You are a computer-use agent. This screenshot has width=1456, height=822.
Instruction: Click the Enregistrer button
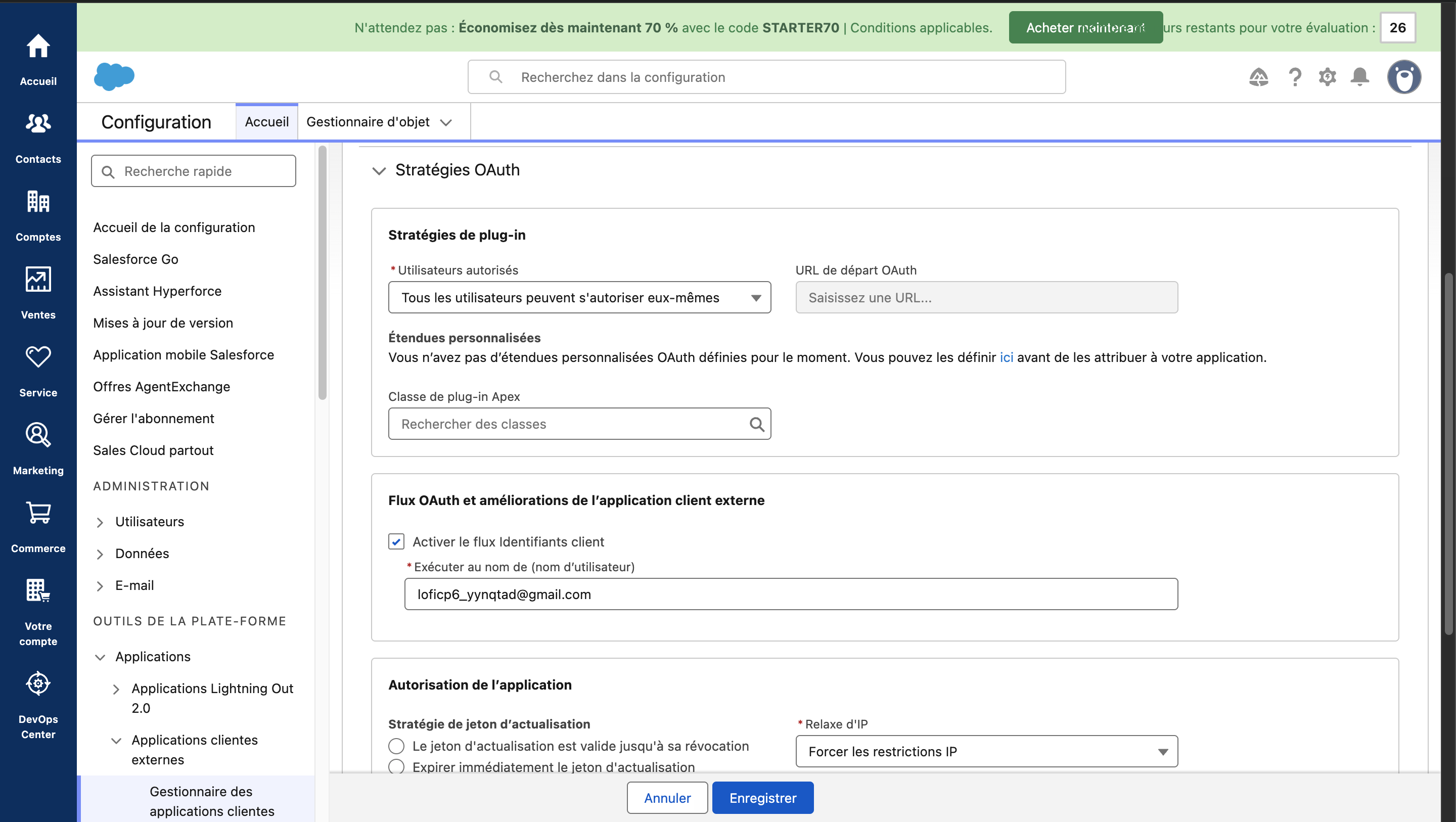(x=762, y=798)
